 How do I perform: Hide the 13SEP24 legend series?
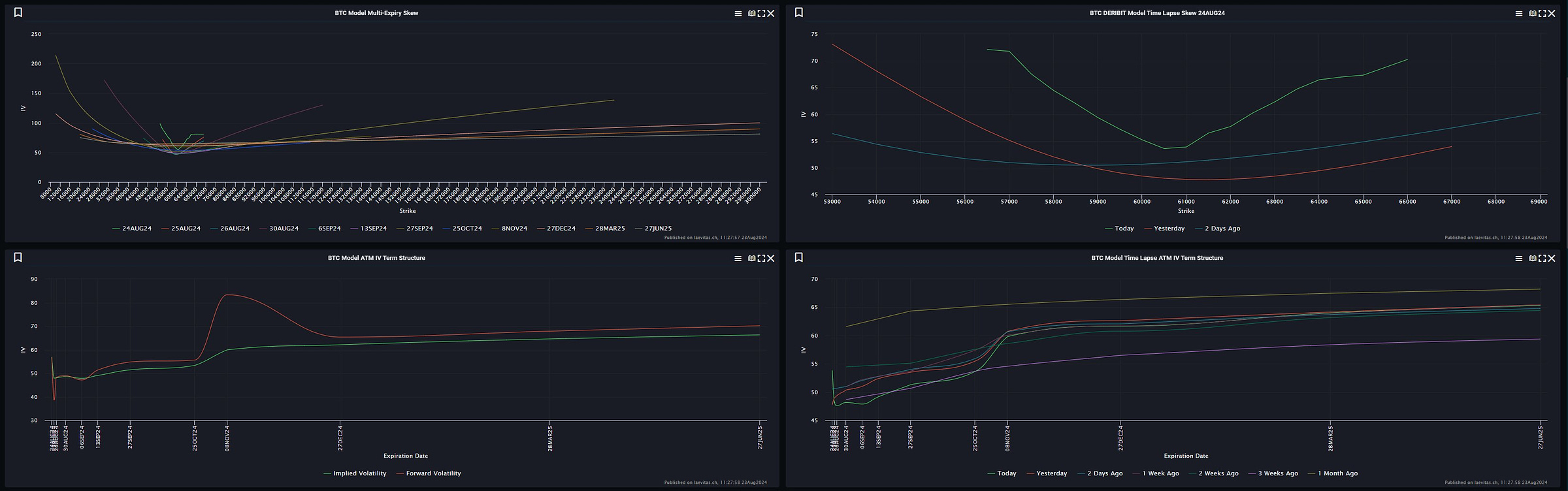click(x=369, y=229)
